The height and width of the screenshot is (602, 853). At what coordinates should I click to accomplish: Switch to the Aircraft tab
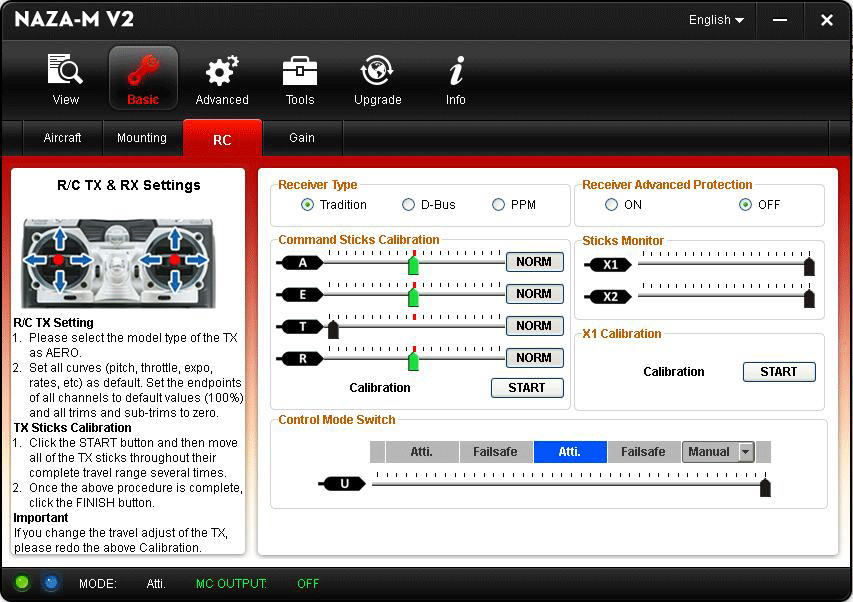point(62,138)
